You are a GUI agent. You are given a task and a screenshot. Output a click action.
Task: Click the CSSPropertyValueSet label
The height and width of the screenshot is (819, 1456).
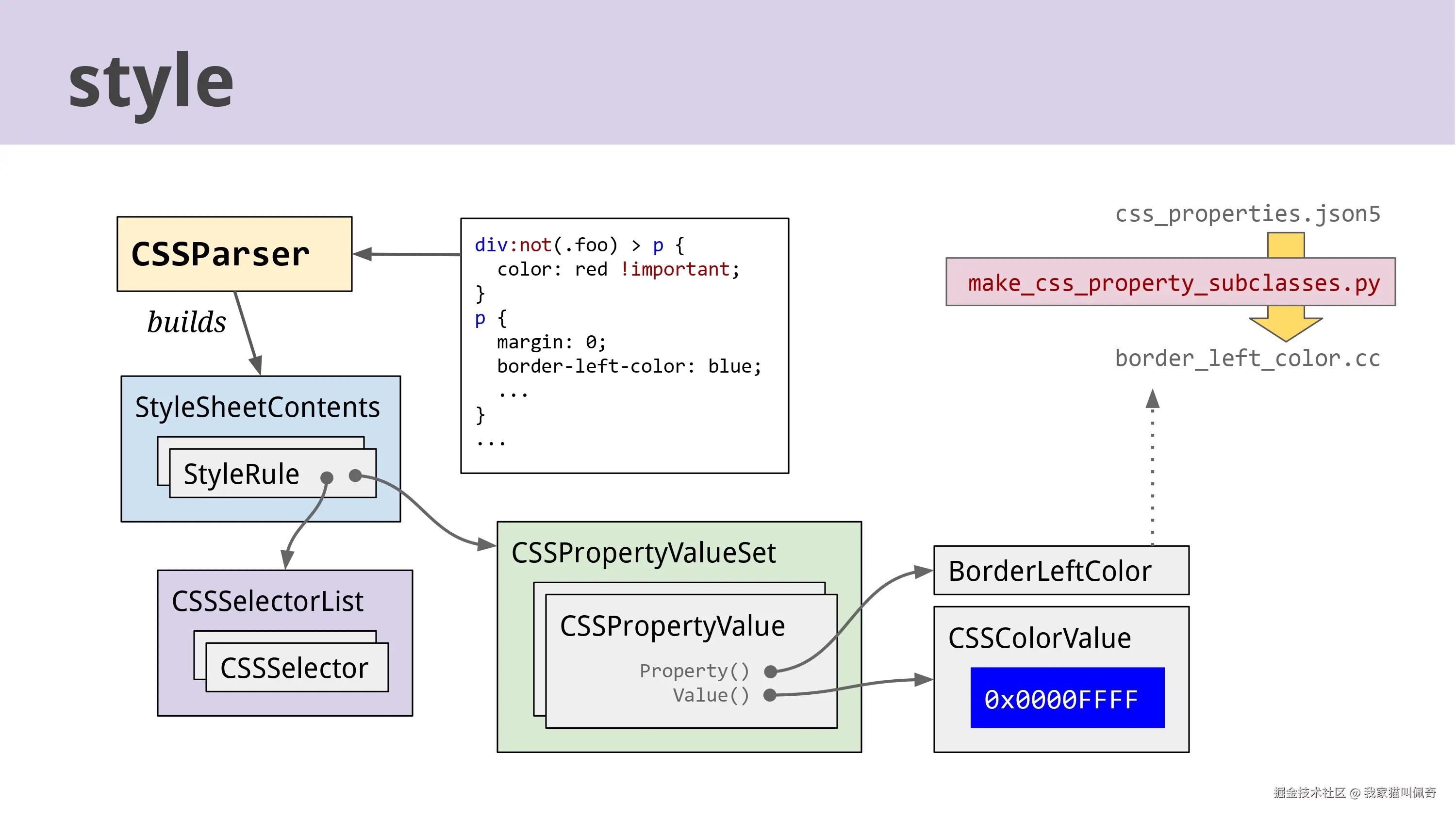click(x=643, y=552)
